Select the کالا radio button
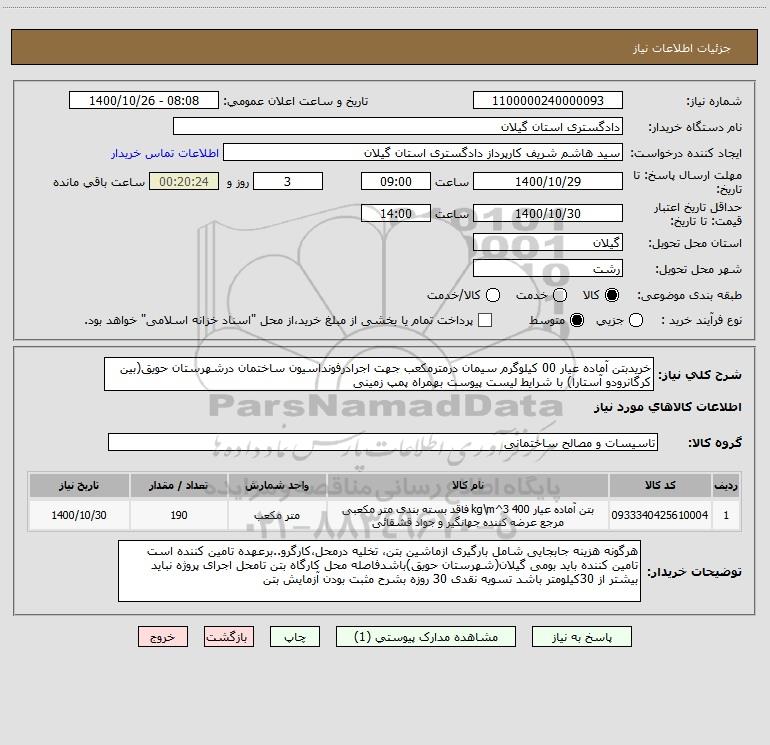 [612, 295]
